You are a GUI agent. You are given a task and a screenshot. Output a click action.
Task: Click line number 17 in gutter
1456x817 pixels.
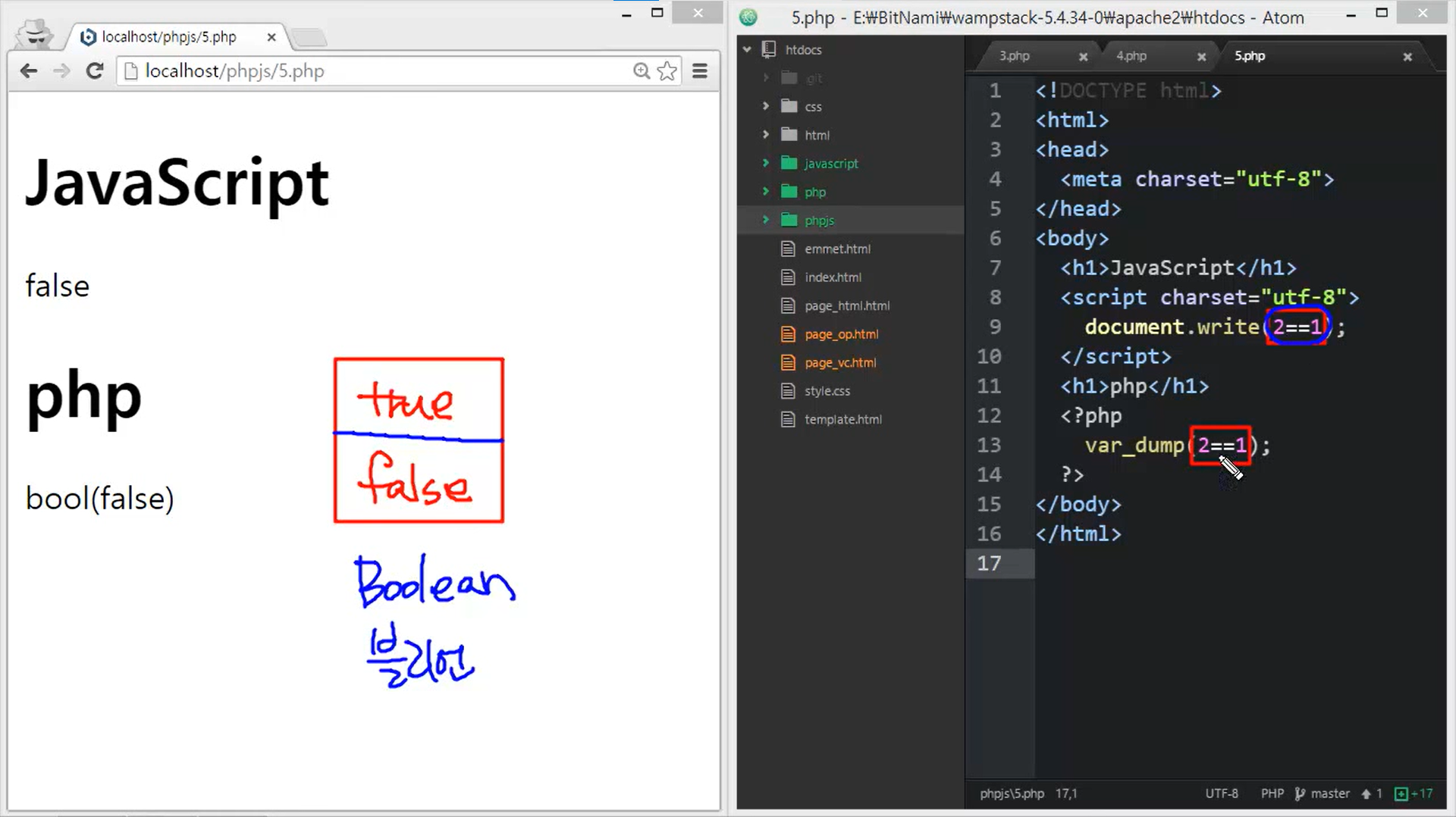[989, 563]
